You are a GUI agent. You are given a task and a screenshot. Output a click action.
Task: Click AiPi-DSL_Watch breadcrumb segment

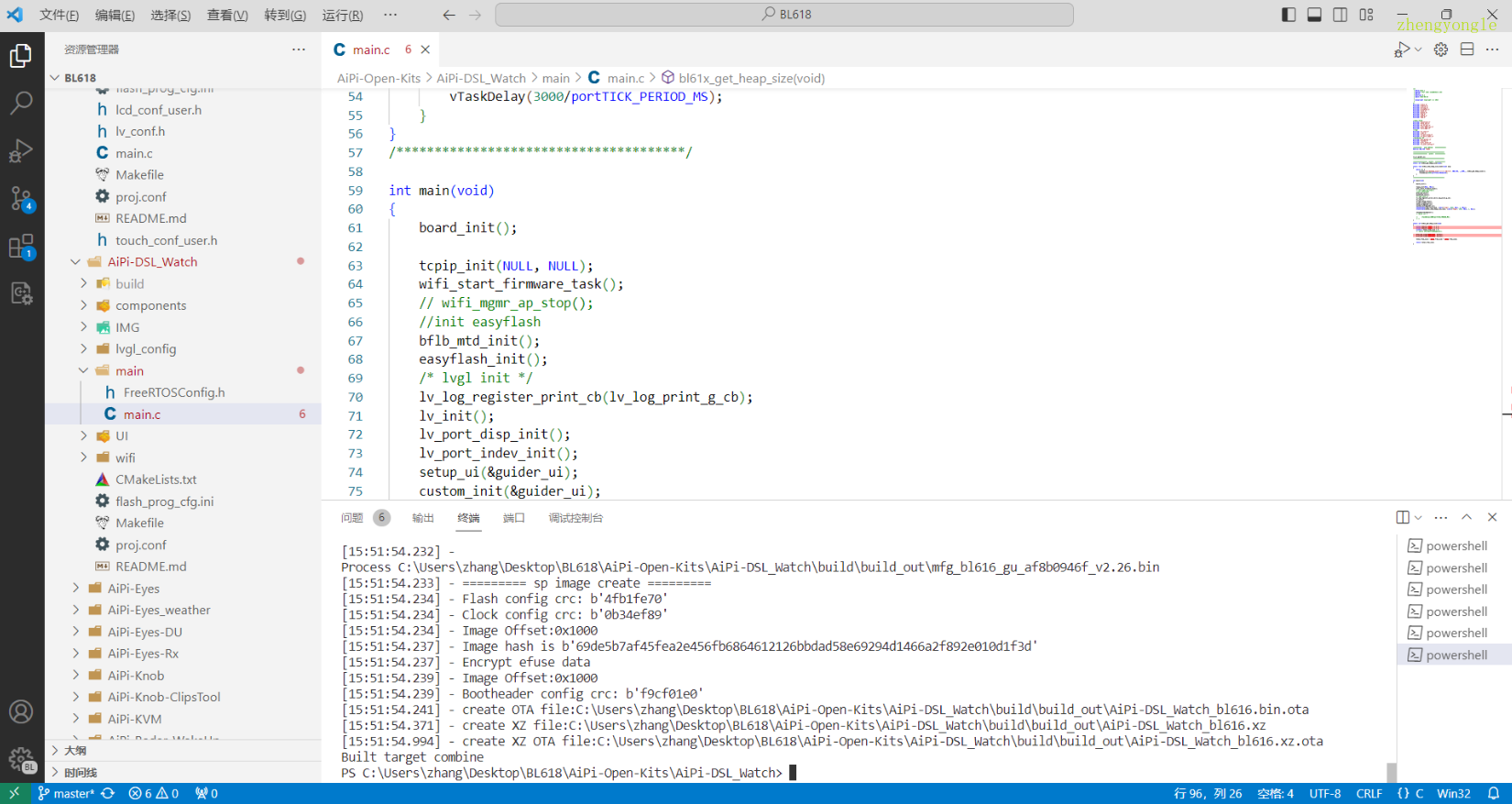pyautogui.click(x=481, y=78)
